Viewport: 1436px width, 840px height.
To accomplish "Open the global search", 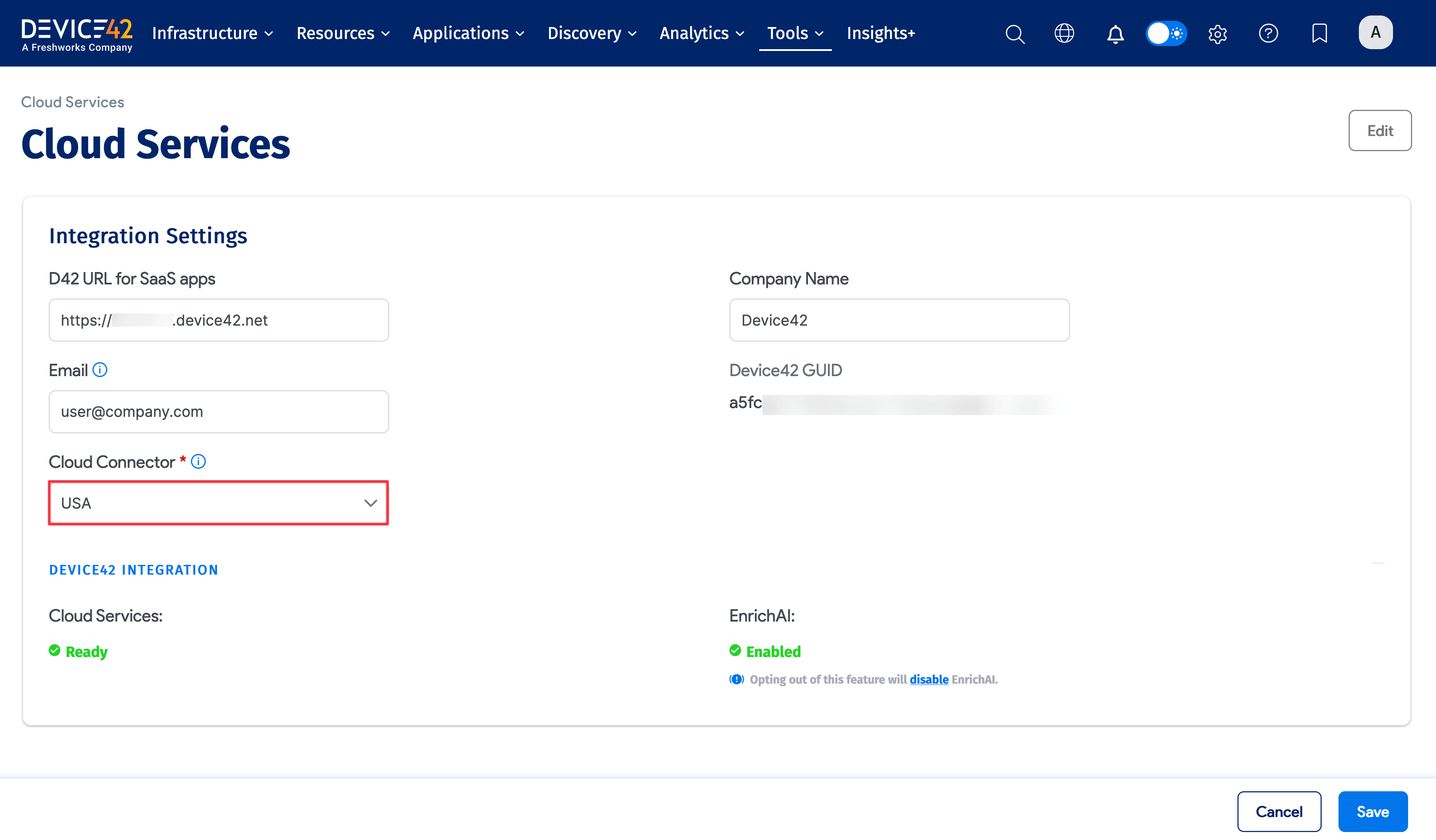I will [x=1015, y=34].
